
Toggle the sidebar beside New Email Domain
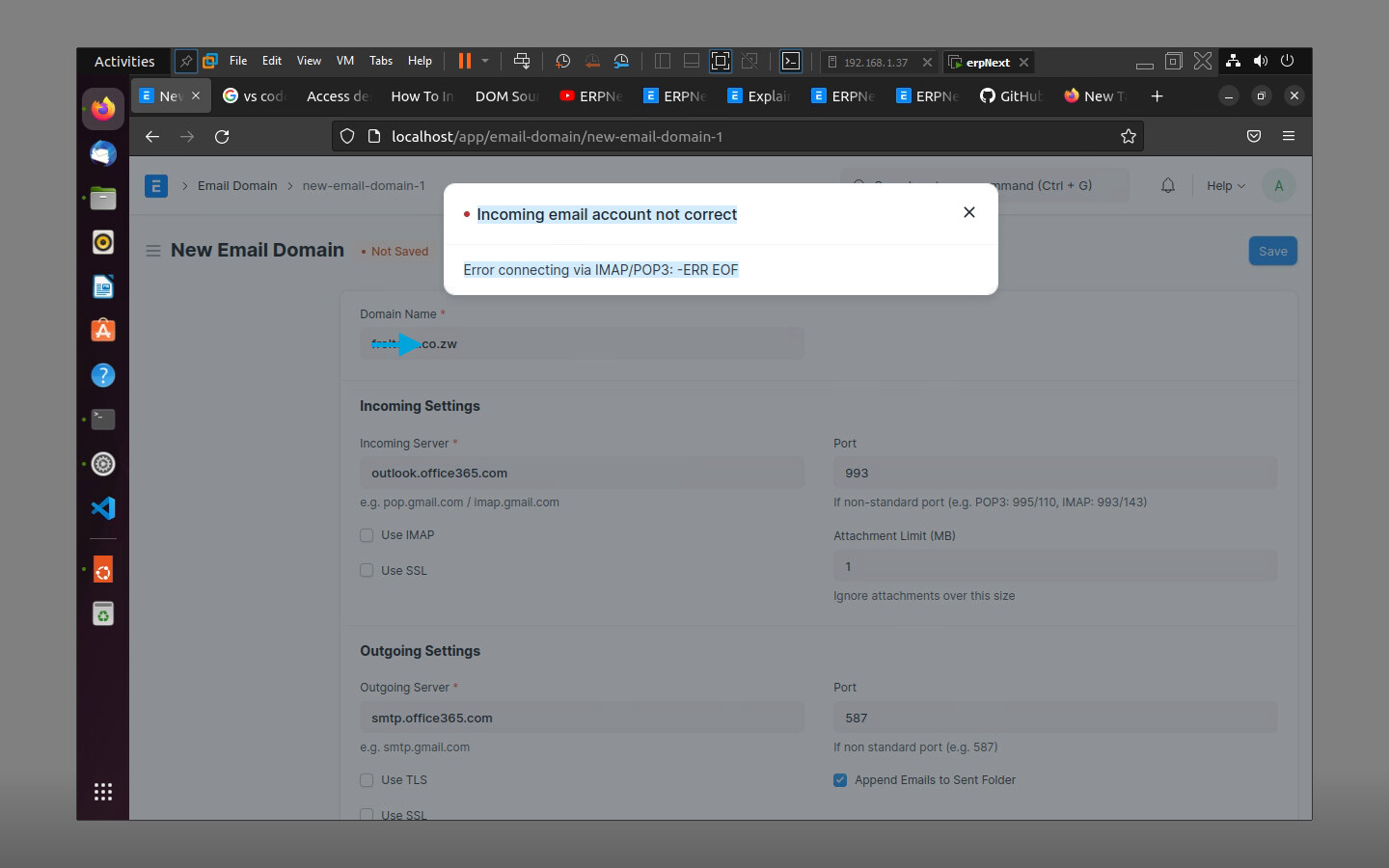[153, 251]
